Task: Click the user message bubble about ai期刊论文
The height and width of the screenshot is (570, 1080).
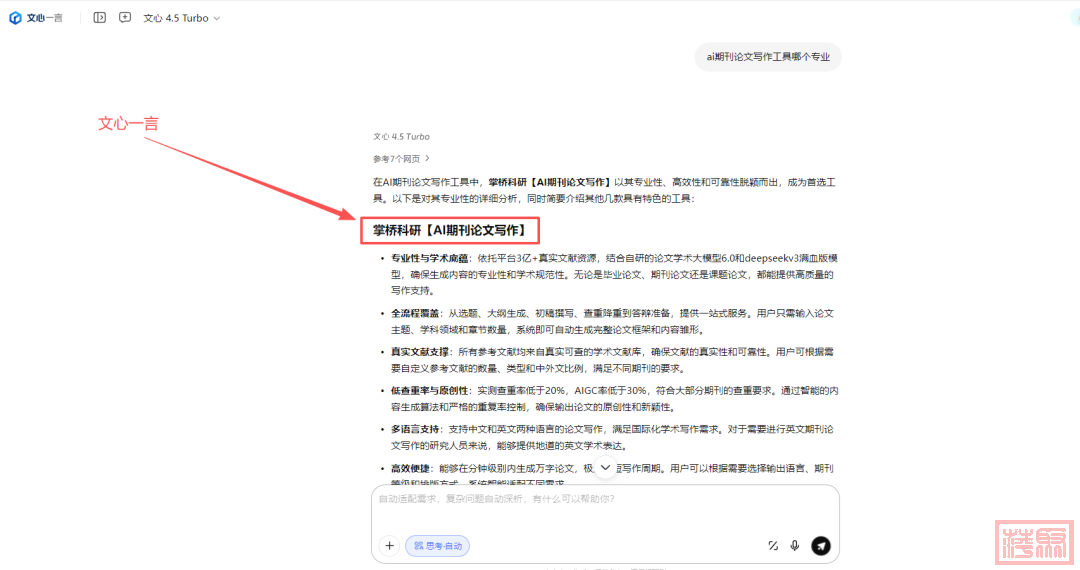Action: pyautogui.click(x=768, y=57)
